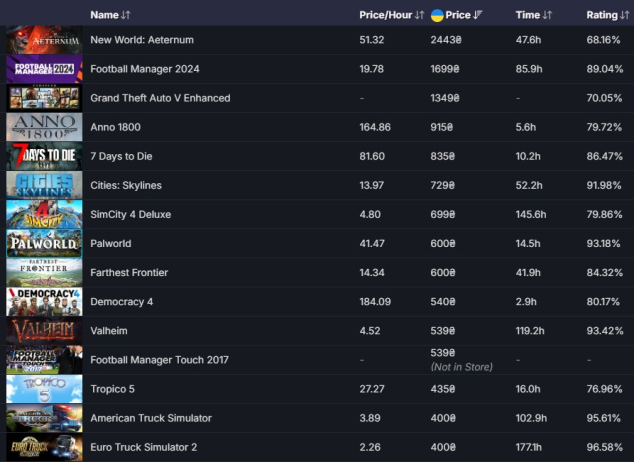
Task: Click the 96.58% rating value
Action: coord(604,447)
